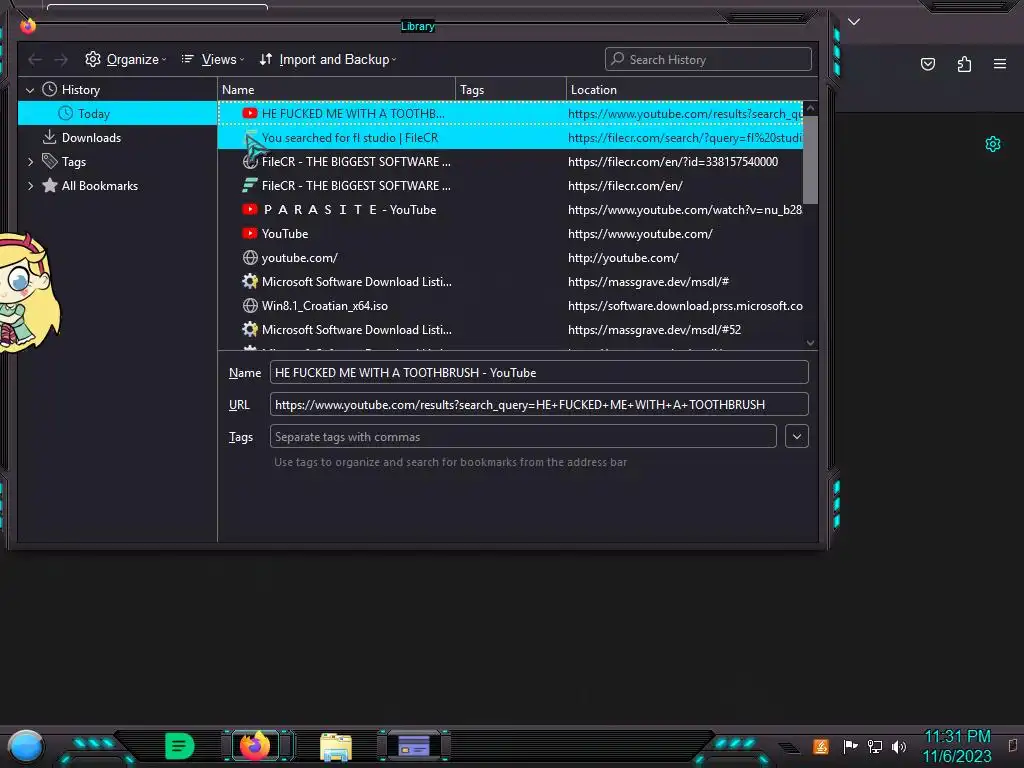
Task: Open the purple window app on the taskbar
Action: [413, 746]
